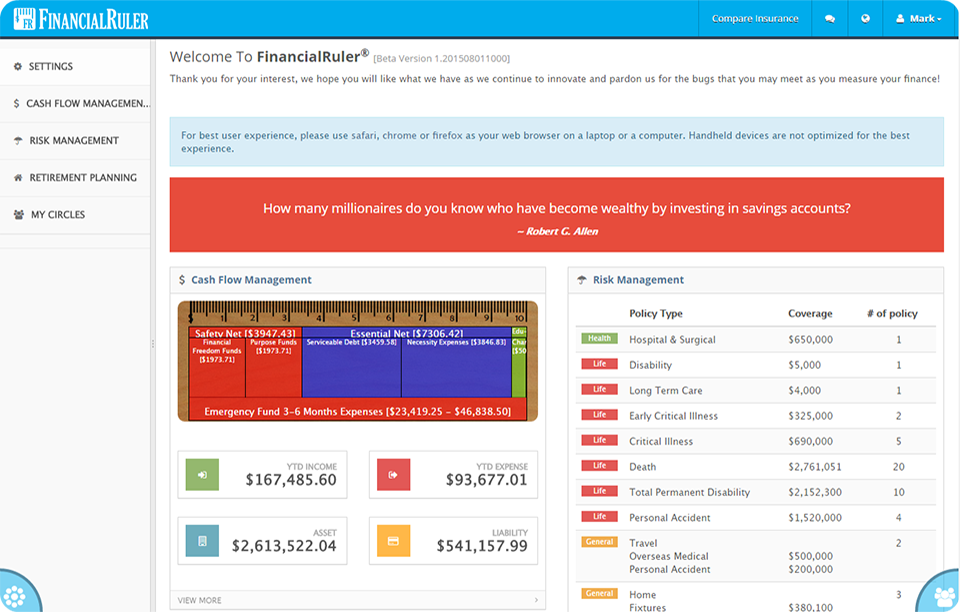Image resolution: width=960 pixels, height=612 pixels.
Task: Click the globe icon in header
Action: point(865,19)
